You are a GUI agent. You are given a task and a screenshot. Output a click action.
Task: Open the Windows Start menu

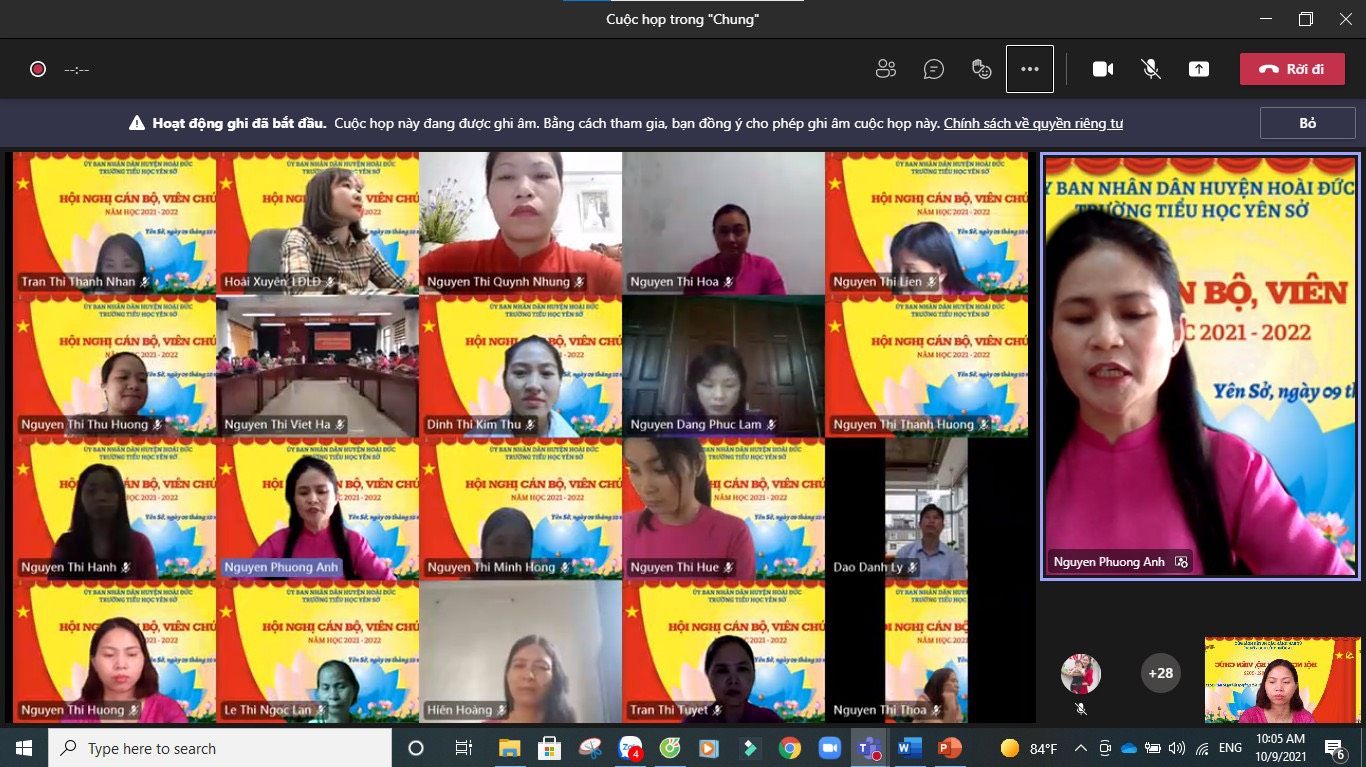coord(23,748)
